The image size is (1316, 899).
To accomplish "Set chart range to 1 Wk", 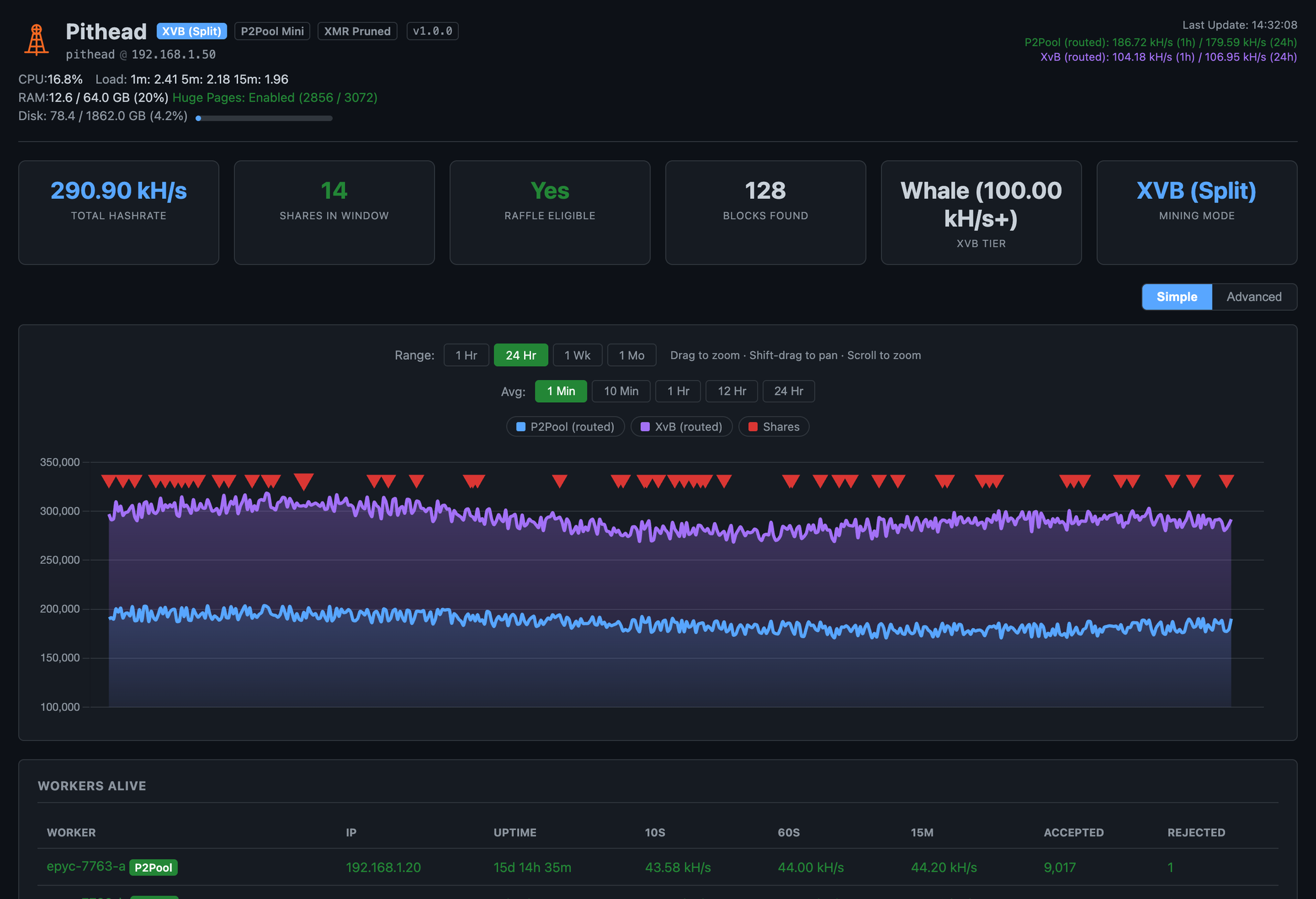I will [577, 355].
